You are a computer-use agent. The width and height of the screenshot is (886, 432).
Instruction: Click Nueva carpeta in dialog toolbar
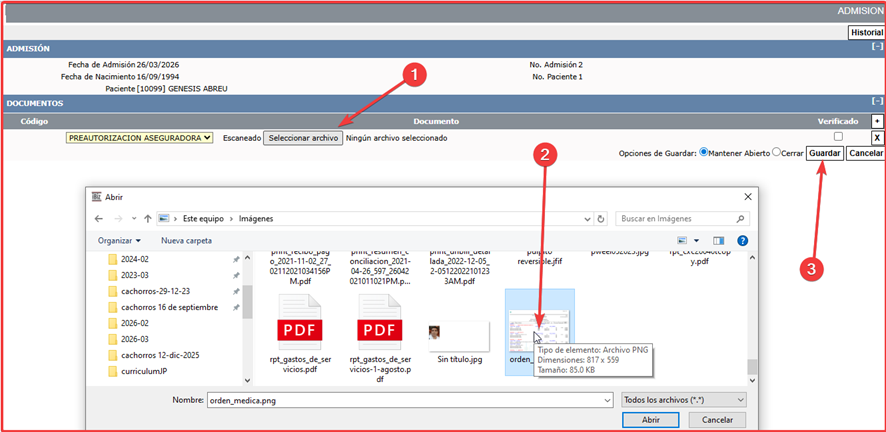187,241
